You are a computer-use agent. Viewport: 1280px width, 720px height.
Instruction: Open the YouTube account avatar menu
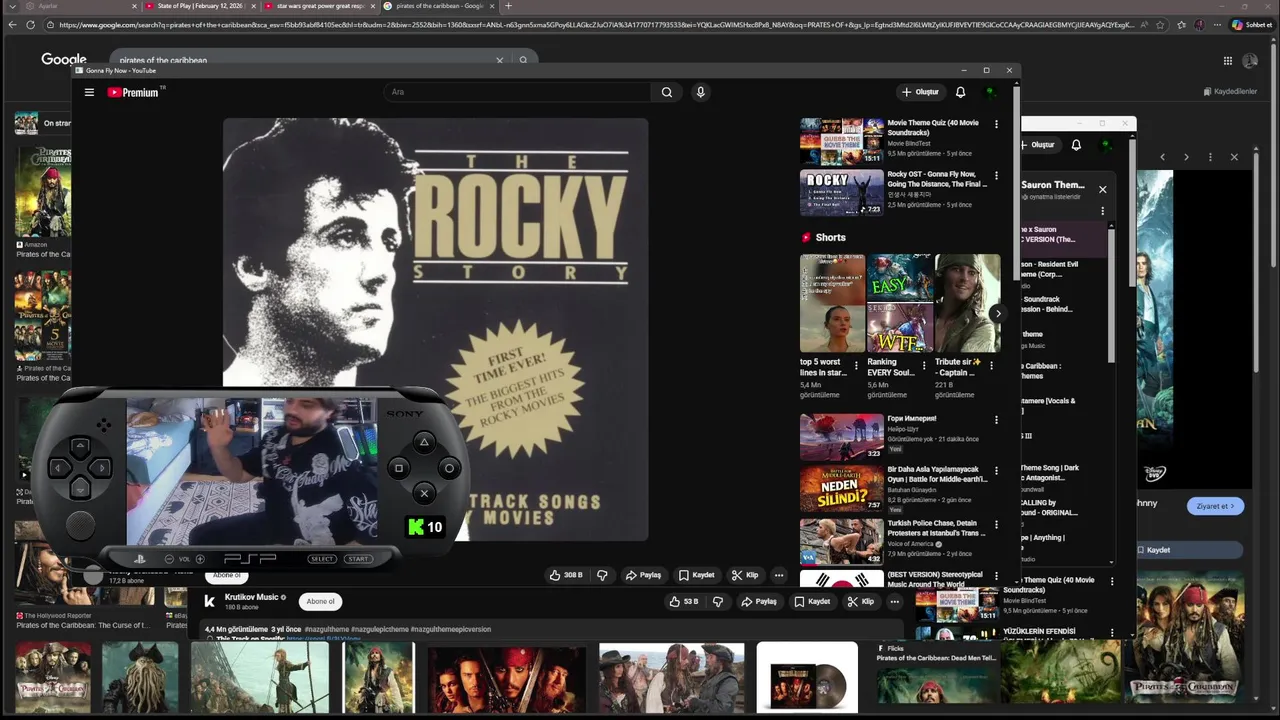(990, 92)
